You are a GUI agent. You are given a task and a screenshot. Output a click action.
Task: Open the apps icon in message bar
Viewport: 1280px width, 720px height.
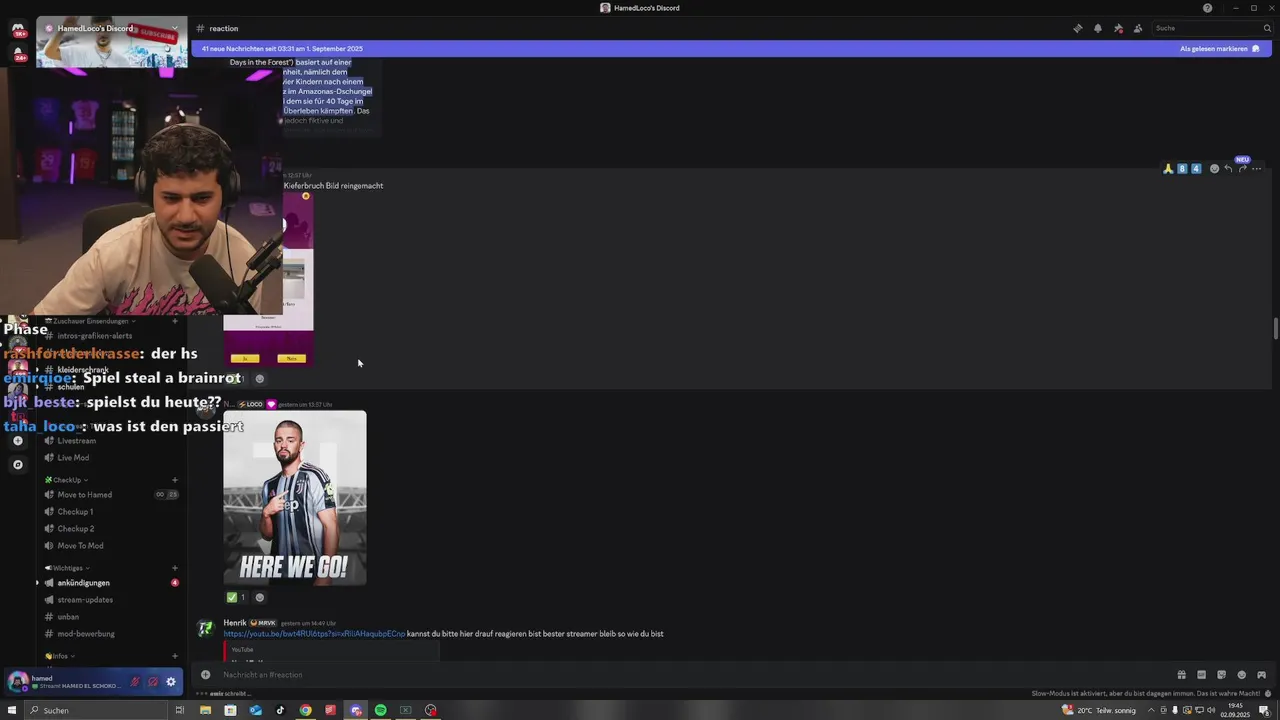[x=1261, y=674]
